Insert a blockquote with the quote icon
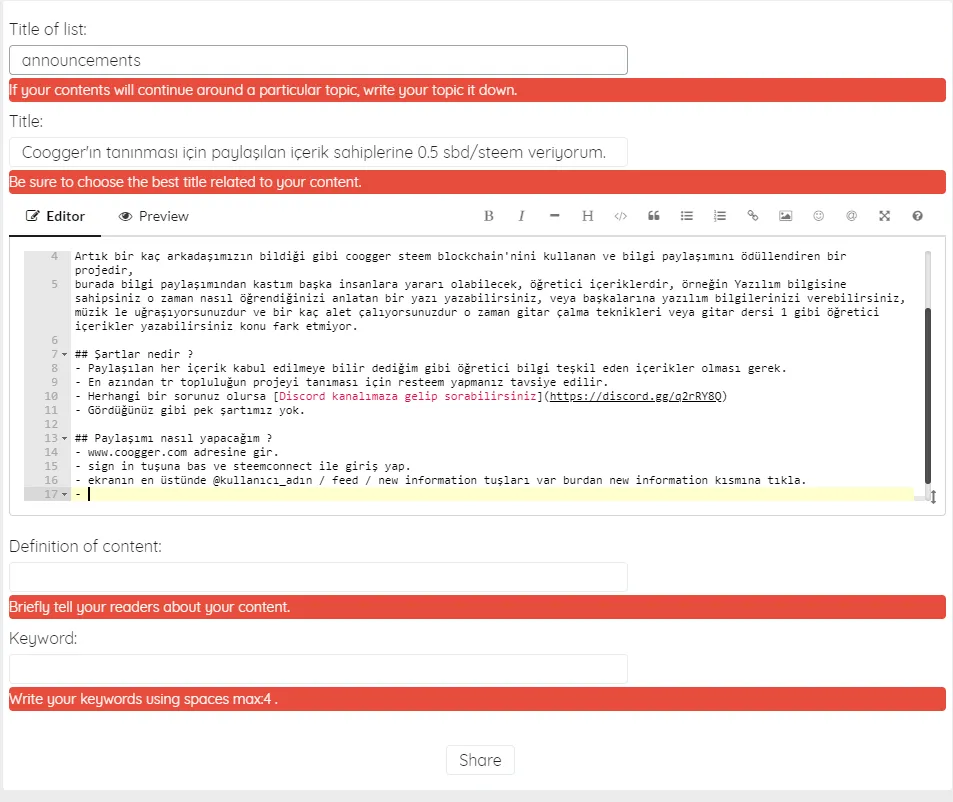The height and width of the screenshot is (802, 953). pos(654,216)
